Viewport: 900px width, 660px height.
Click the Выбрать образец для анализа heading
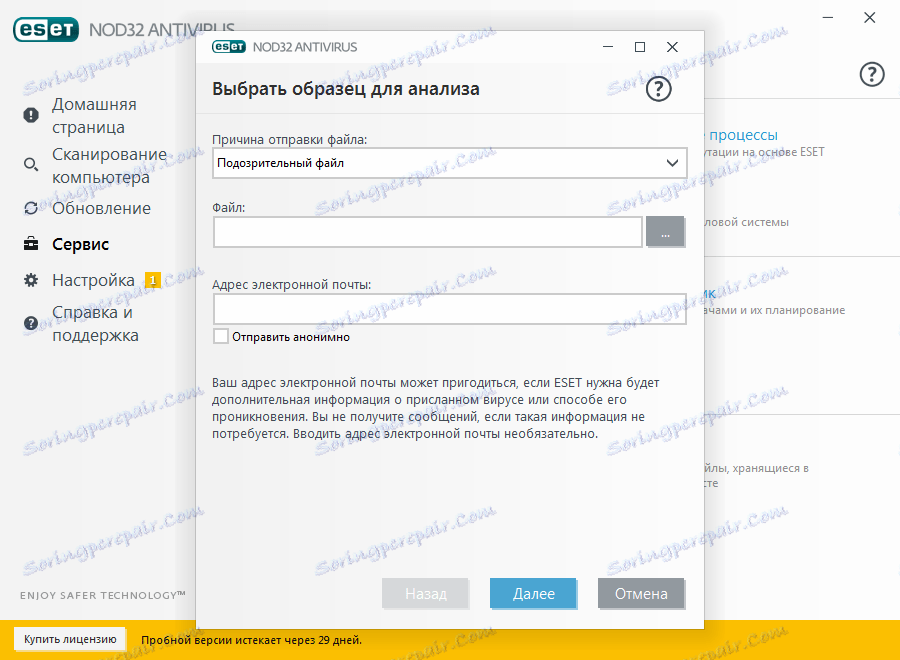pos(346,89)
